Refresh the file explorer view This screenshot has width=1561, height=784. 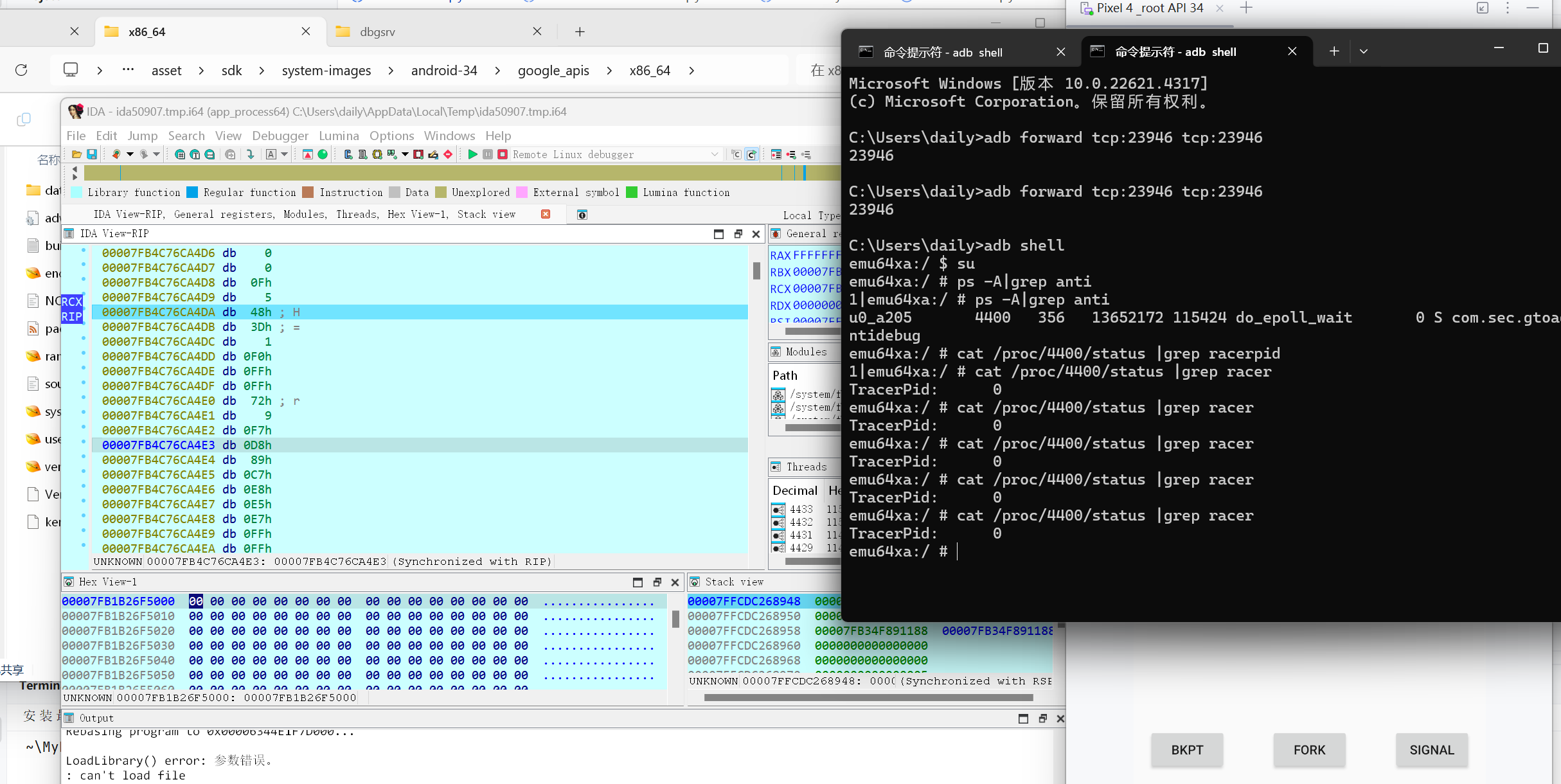tap(21, 70)
